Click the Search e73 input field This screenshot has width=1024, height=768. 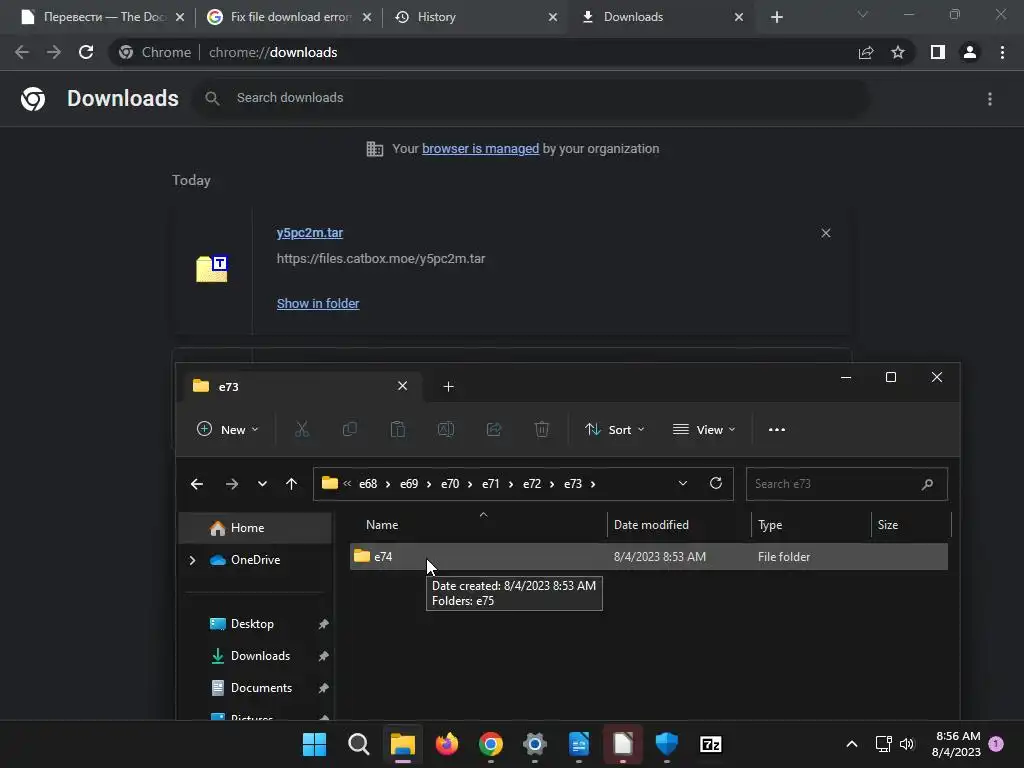tap(846, 484)
